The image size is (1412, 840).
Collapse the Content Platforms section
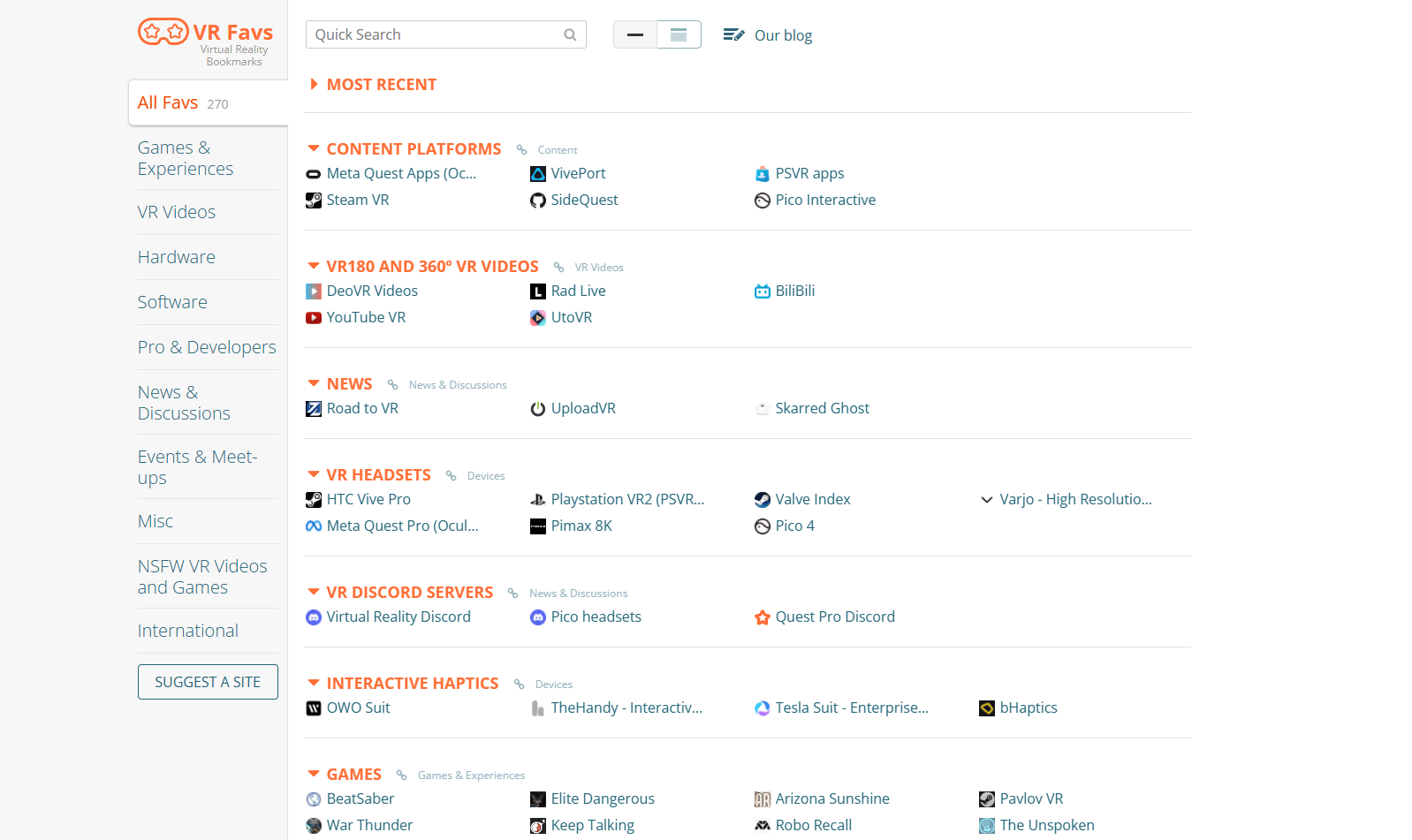click(314, 149)
